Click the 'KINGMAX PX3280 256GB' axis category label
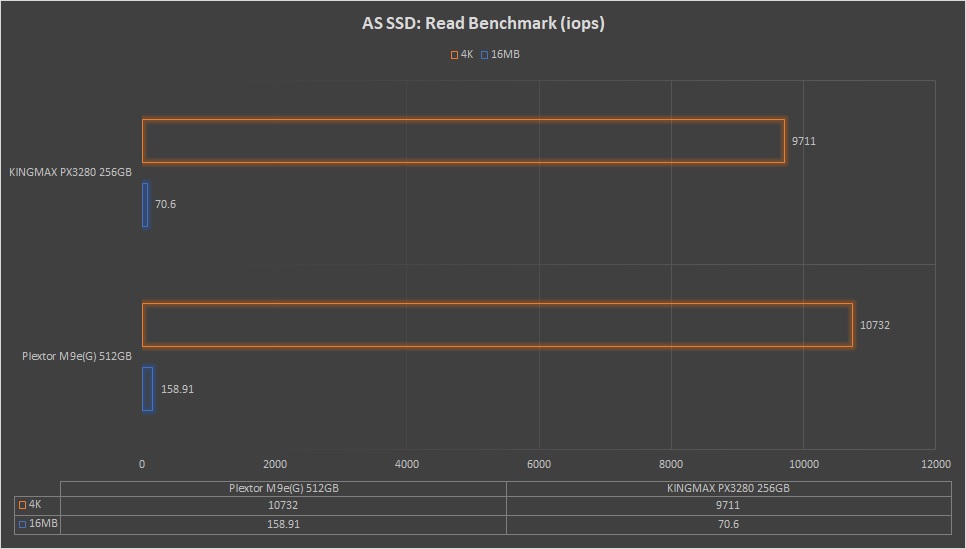Image resolution: width=966 pixels, height=549 pixels. 70,173
